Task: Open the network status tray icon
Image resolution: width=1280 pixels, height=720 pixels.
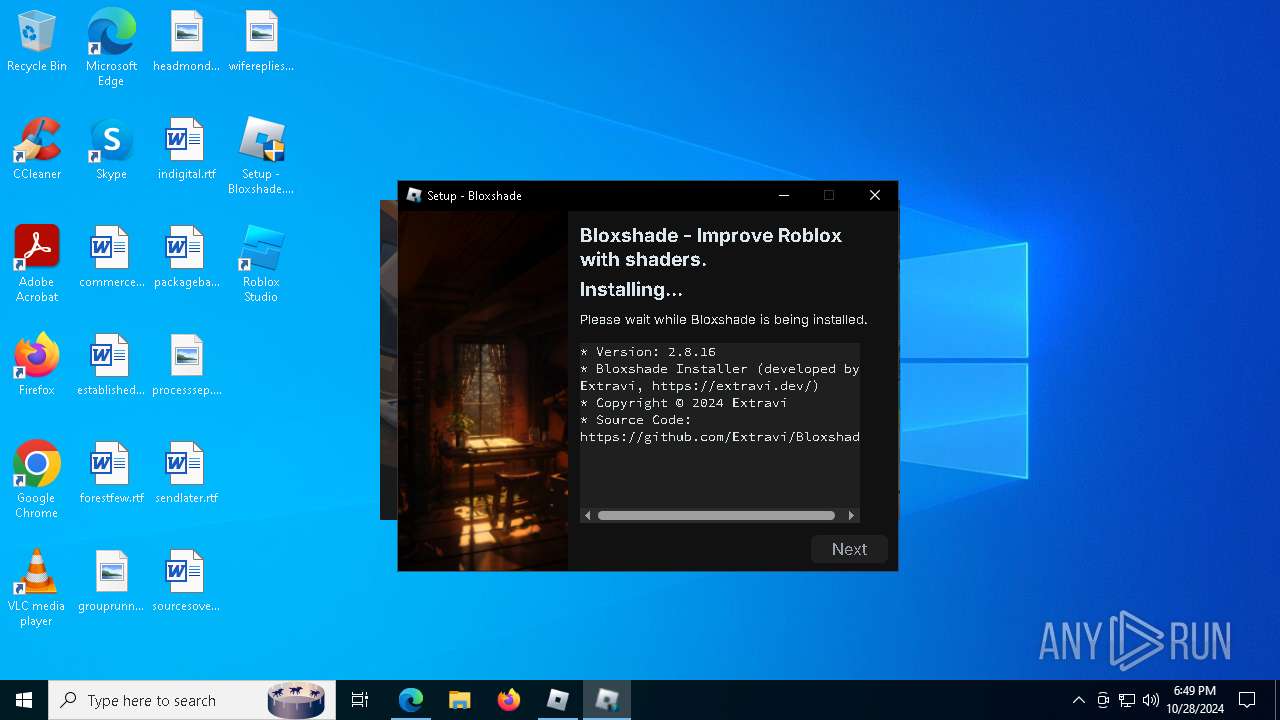Action: (1127, 700)
